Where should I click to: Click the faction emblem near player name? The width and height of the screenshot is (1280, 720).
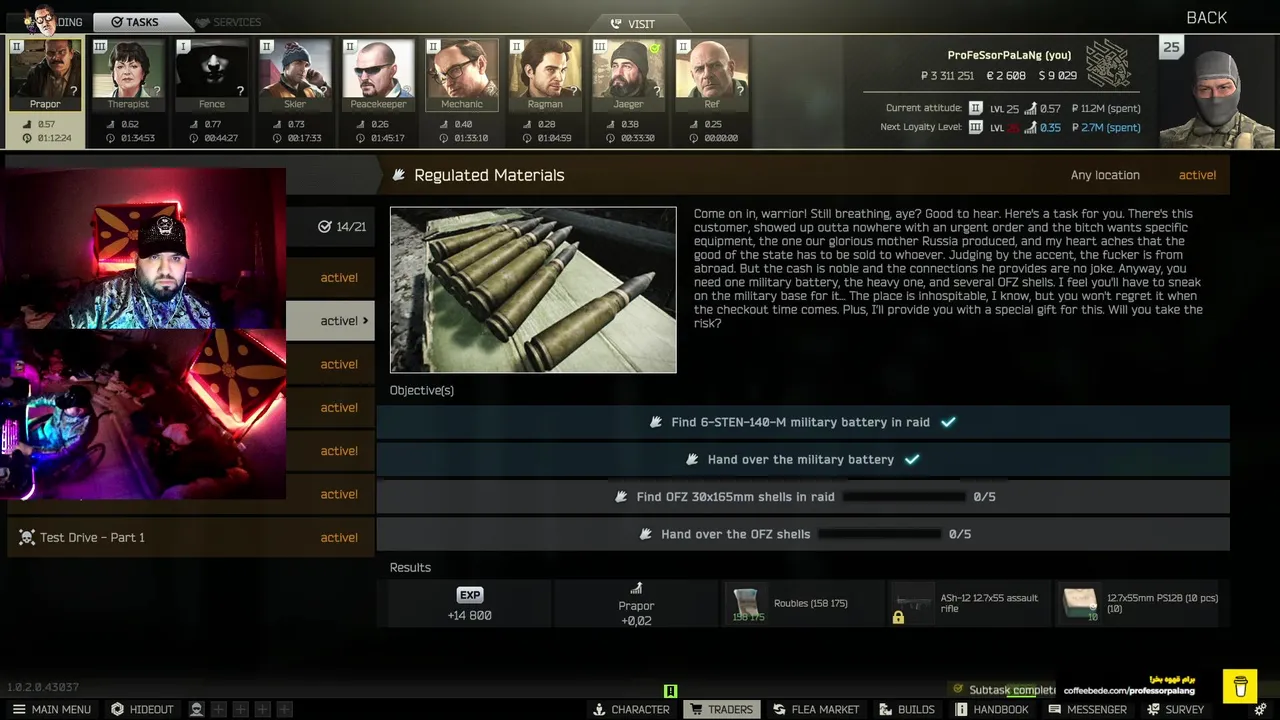(1108, 64)
